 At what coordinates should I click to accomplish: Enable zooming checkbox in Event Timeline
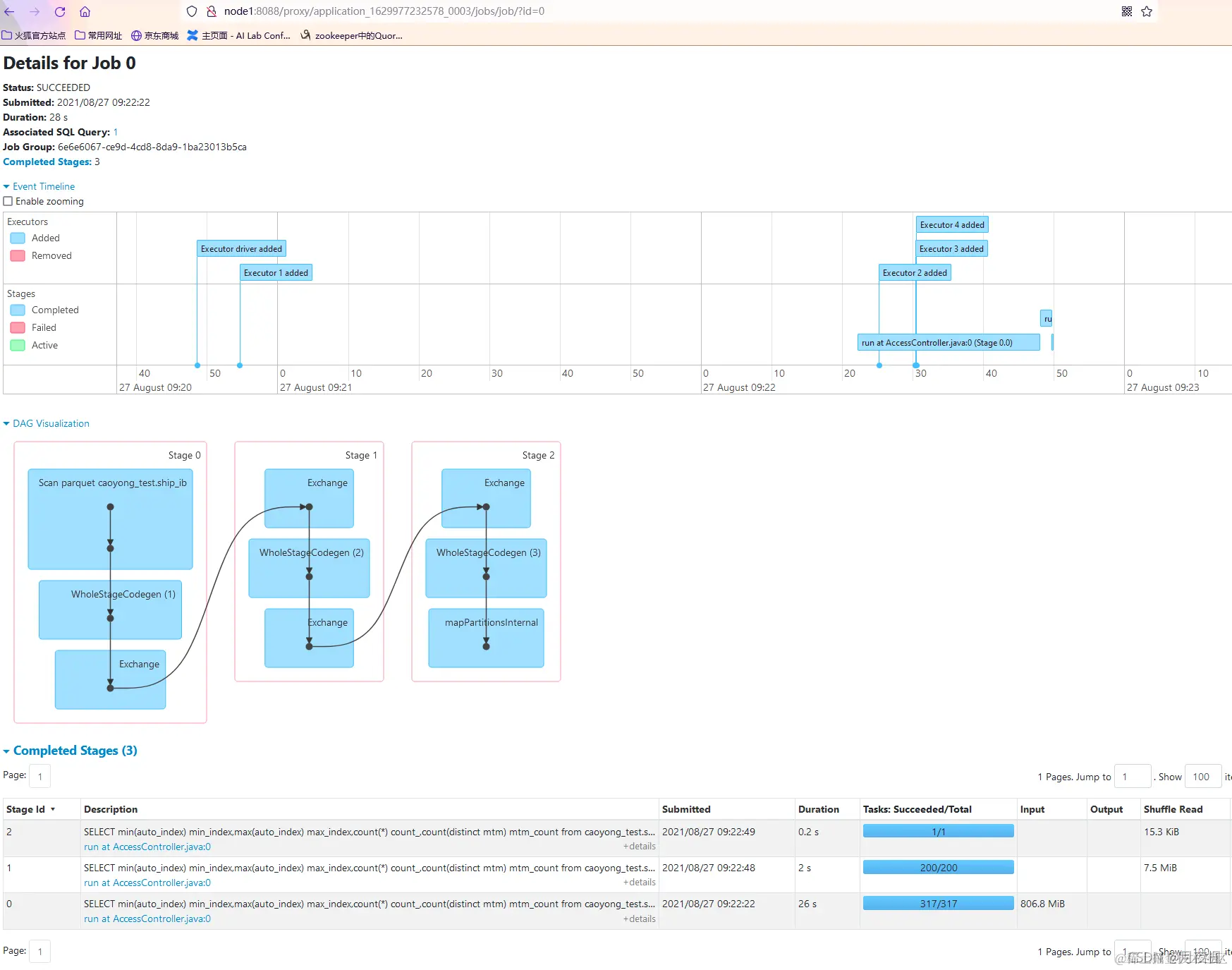[8, 201]
